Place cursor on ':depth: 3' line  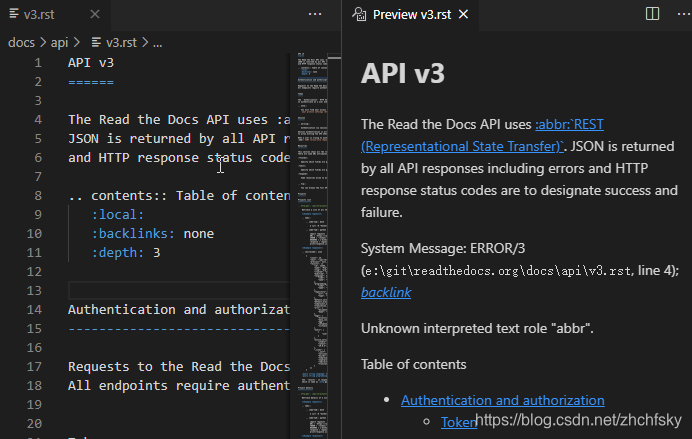(126, 252)
